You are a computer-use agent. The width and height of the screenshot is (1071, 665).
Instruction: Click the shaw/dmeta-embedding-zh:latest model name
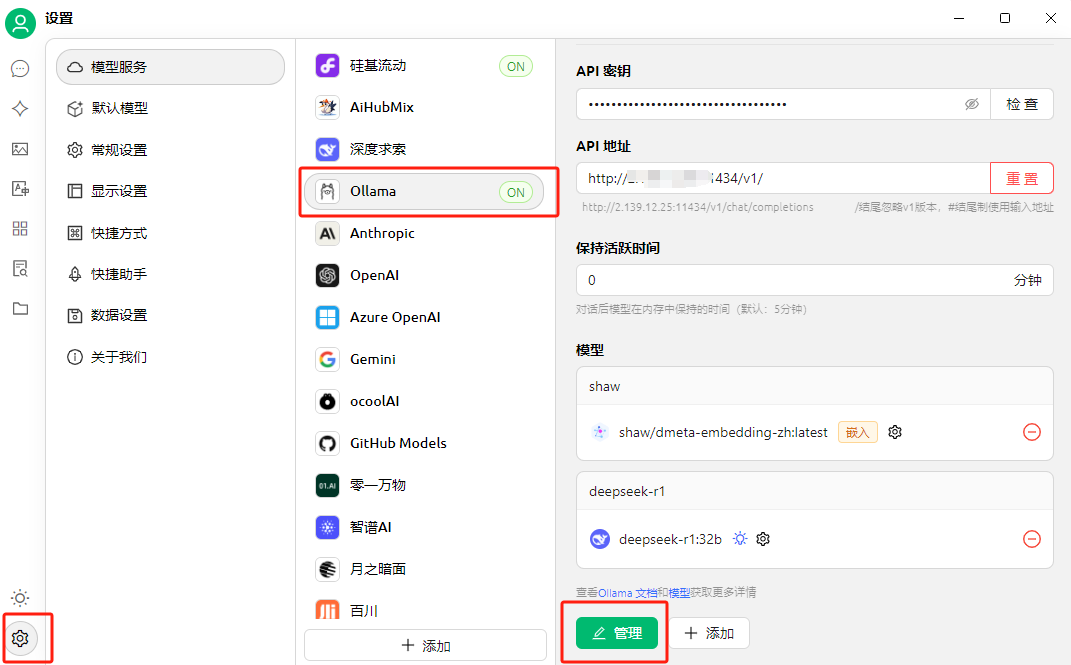723,432
